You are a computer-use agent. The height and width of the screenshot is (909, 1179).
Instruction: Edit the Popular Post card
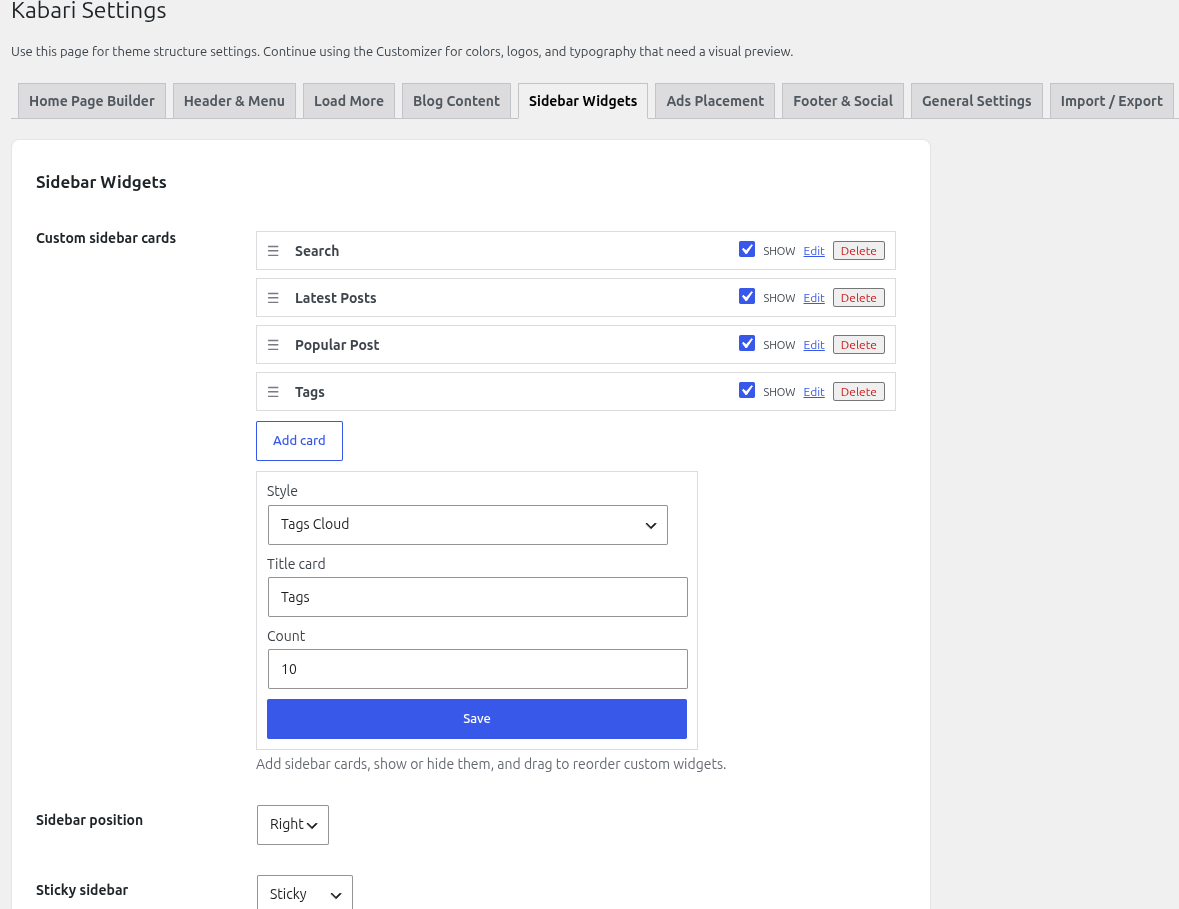[x=814, y=345]
